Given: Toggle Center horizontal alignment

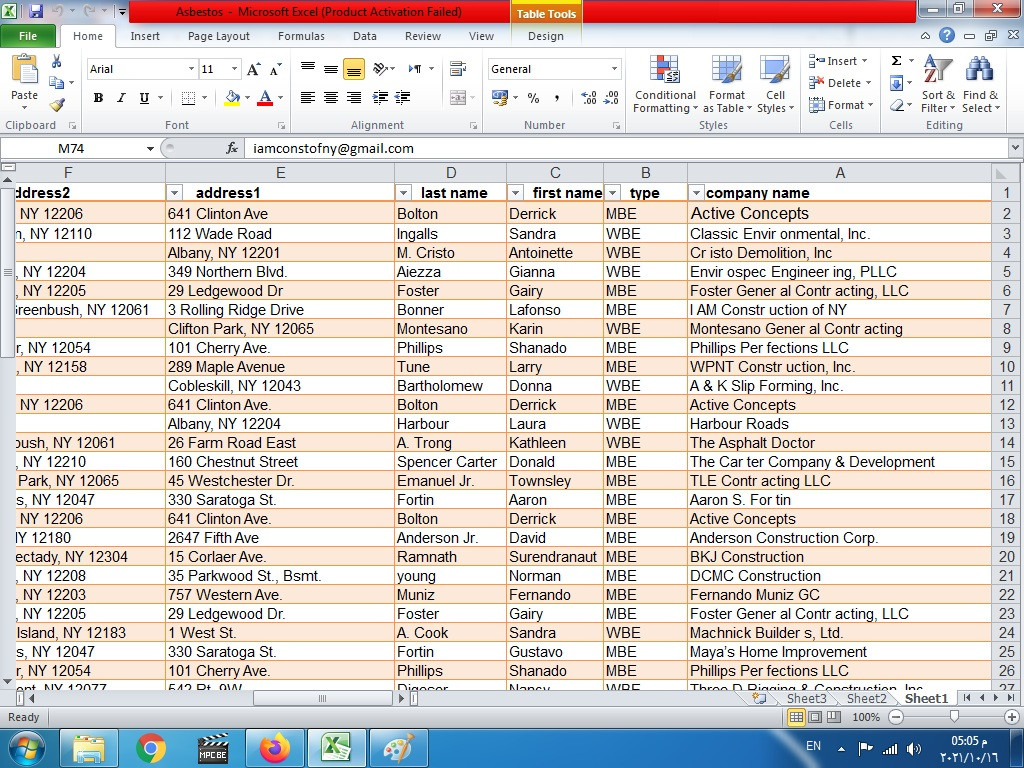Looking at the screenshot, I should coord(331,98).
